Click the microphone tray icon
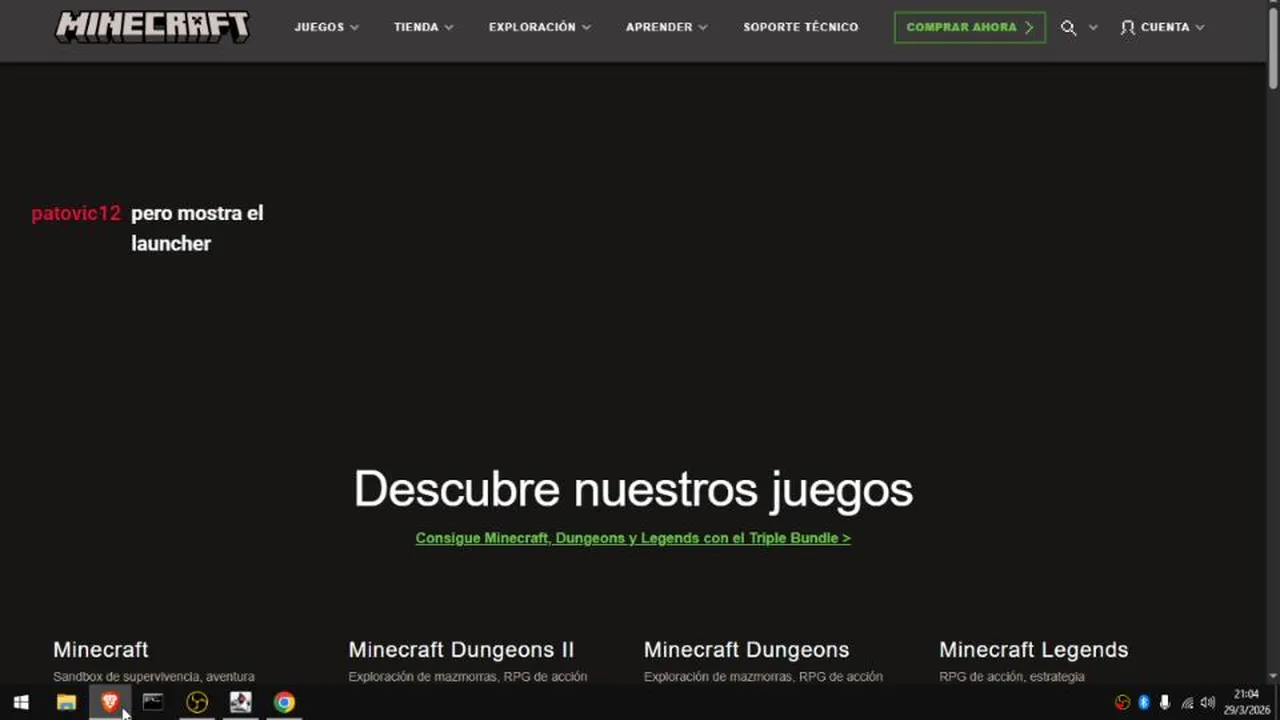1280x720 pixels. [1165, 703]
